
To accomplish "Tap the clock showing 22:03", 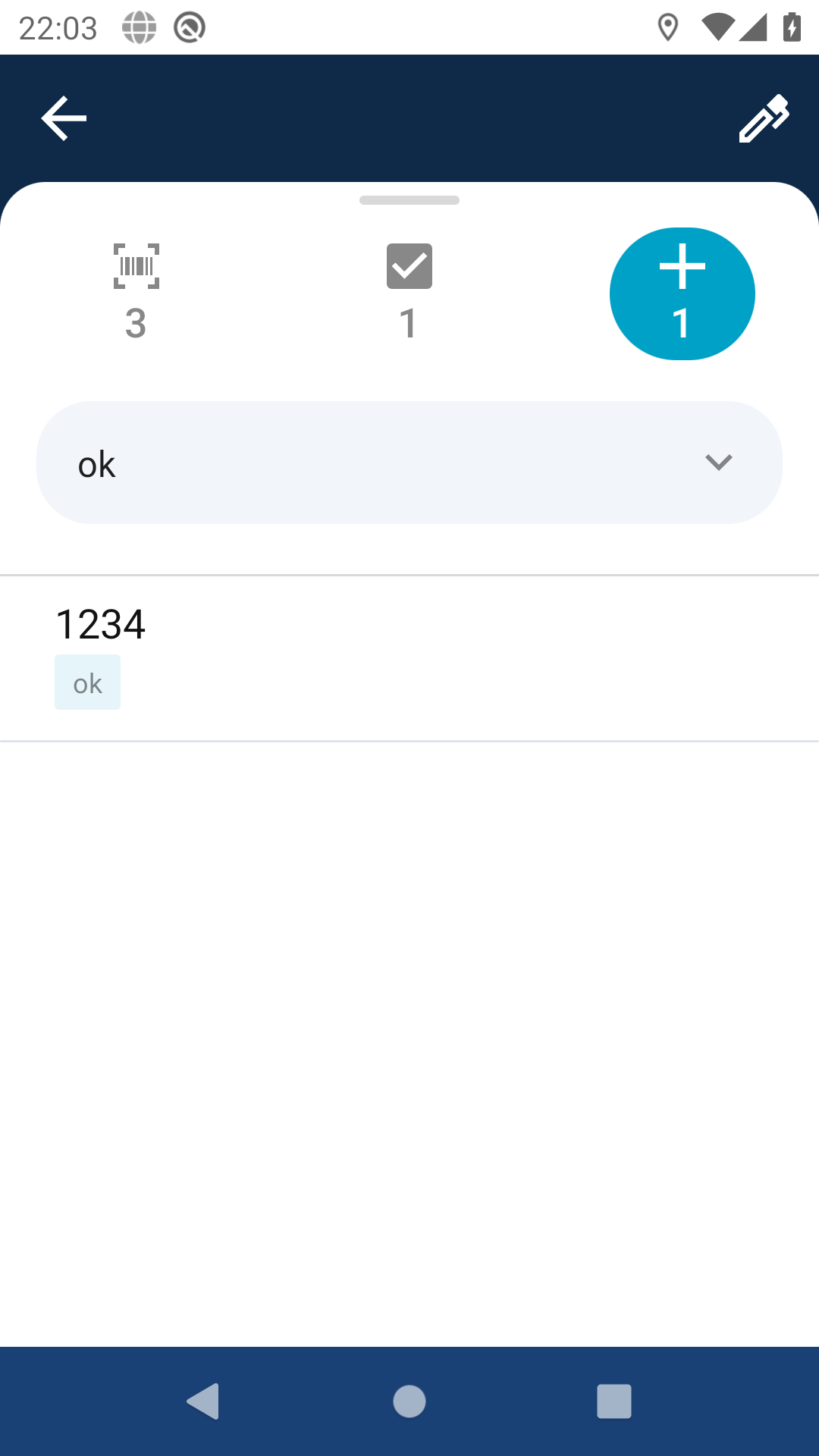I will point(58,28).
